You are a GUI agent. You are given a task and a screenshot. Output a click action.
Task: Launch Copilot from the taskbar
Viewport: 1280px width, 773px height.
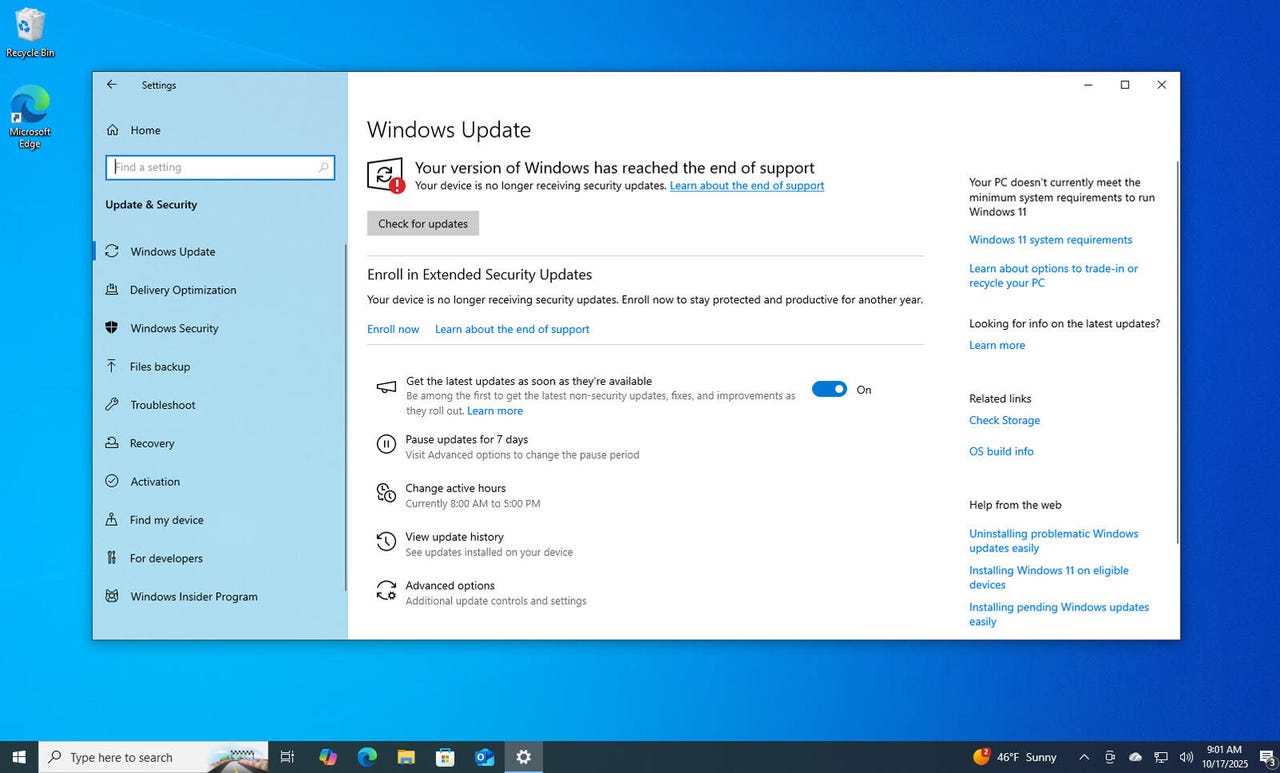[x=328, y=757]
